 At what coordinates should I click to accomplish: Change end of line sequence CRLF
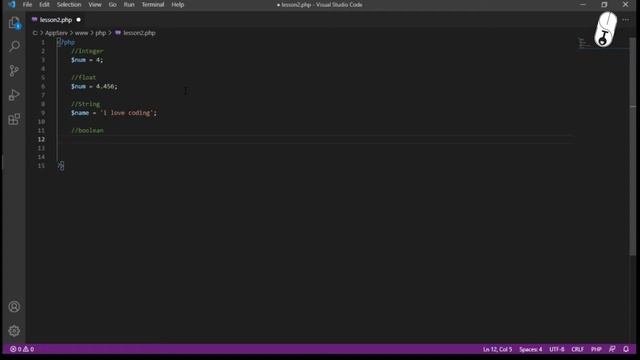[577, 349]
